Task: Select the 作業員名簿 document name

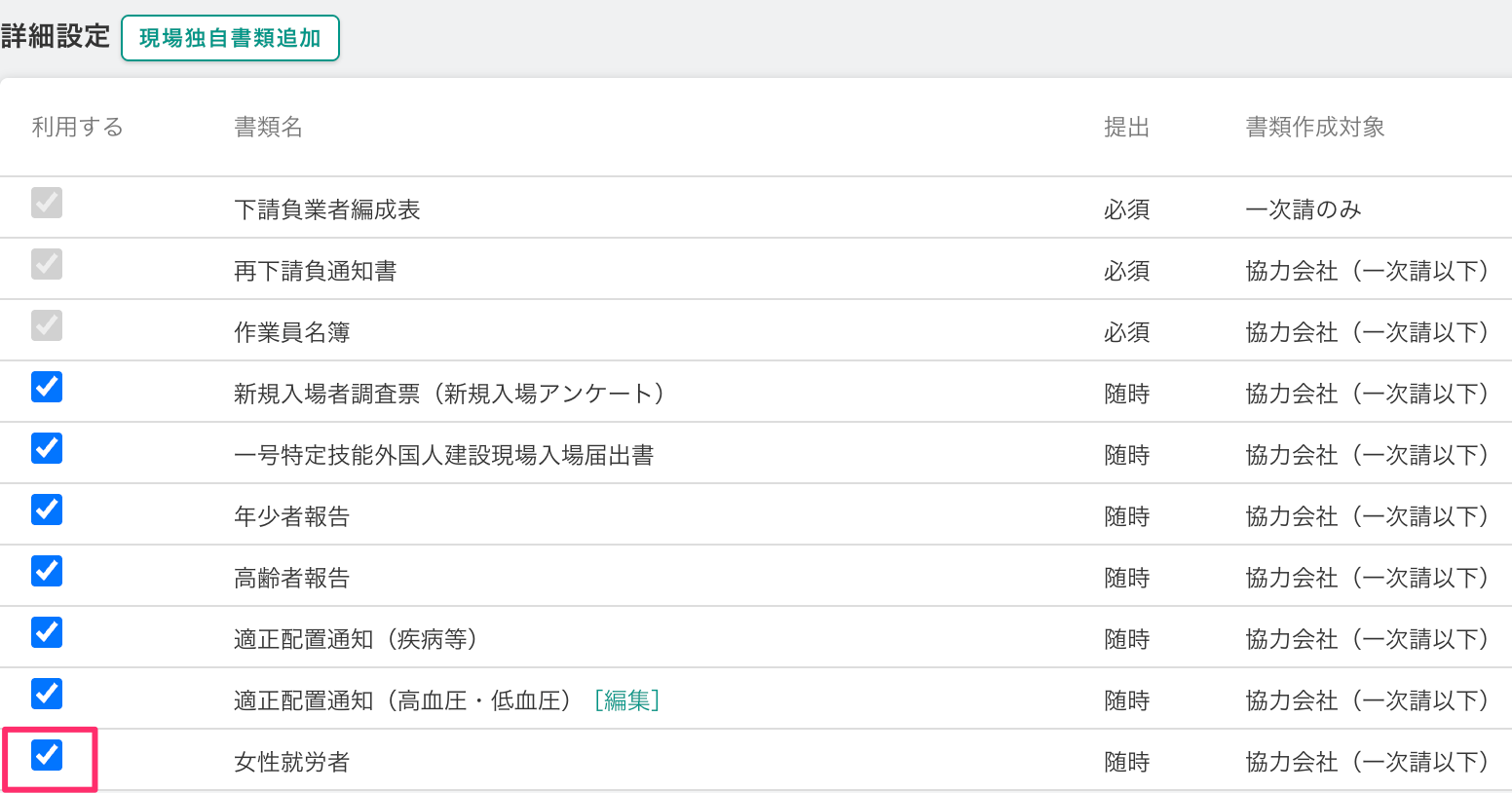Action: [x=291, y=332]
